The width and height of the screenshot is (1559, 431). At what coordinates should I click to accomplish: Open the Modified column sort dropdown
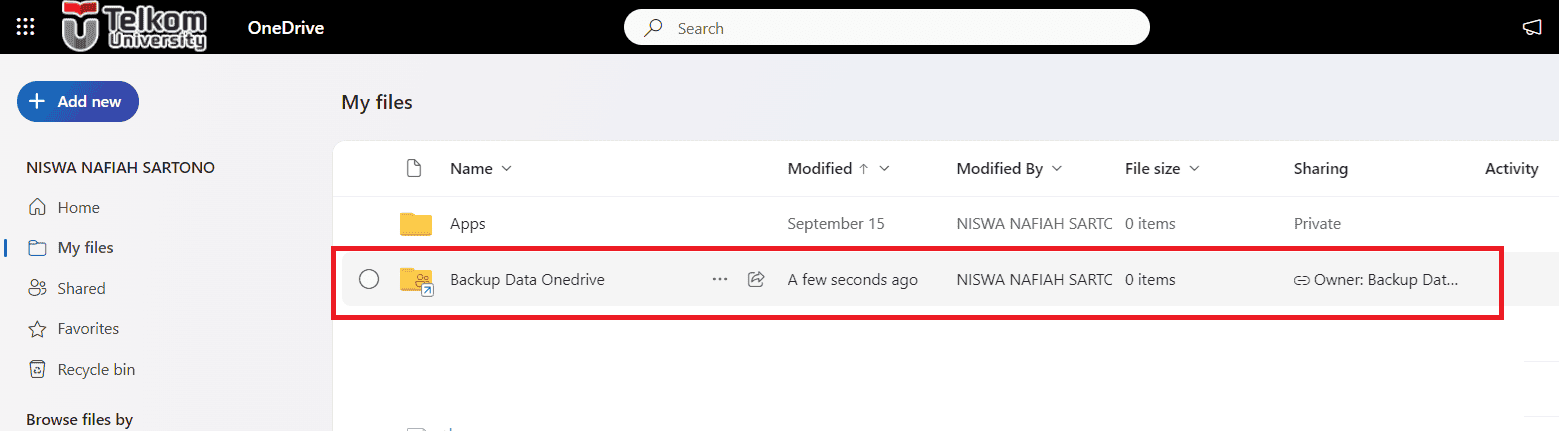coord(884,169)
